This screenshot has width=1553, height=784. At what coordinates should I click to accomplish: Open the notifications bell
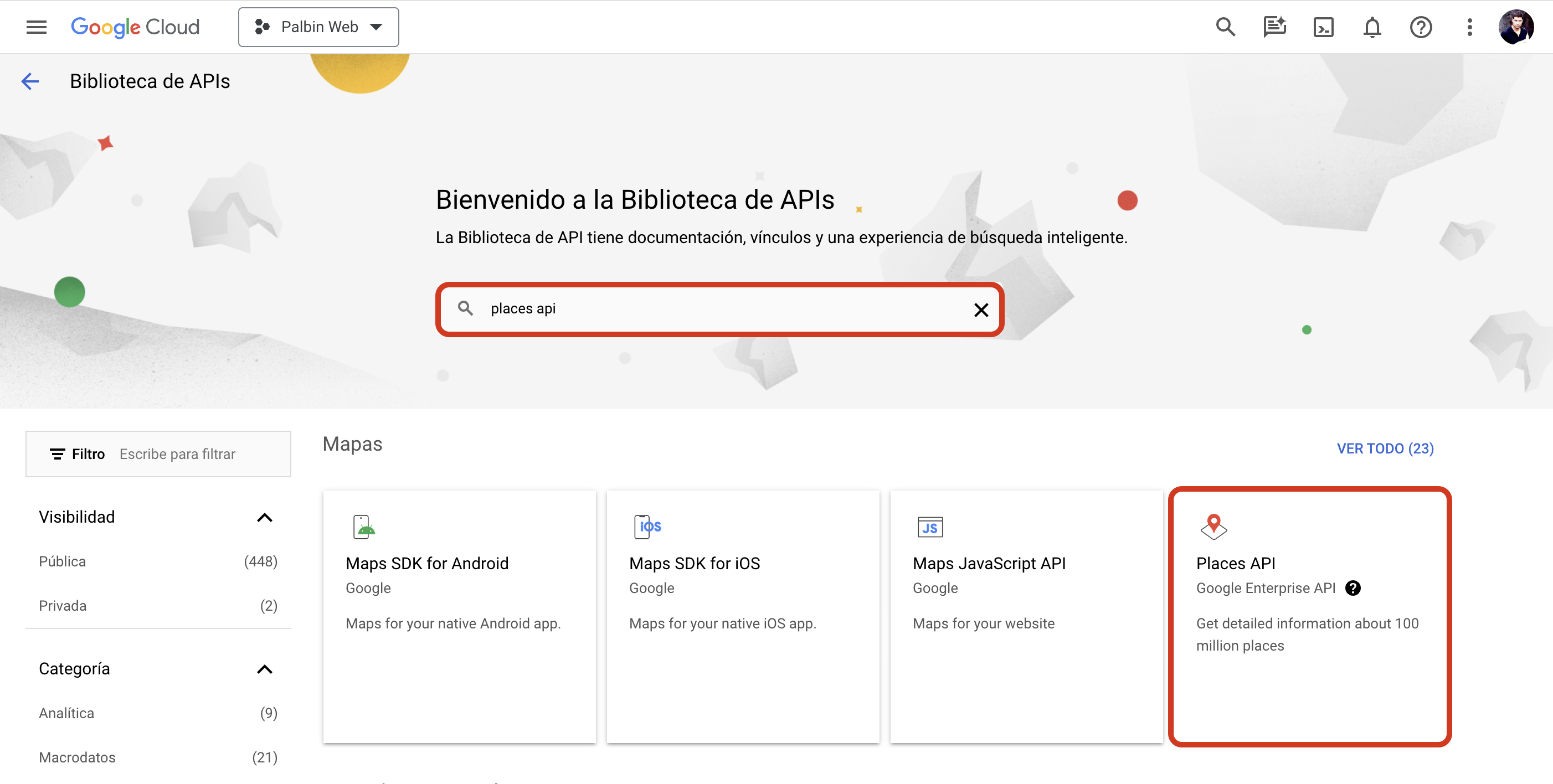click(1372, 27)
